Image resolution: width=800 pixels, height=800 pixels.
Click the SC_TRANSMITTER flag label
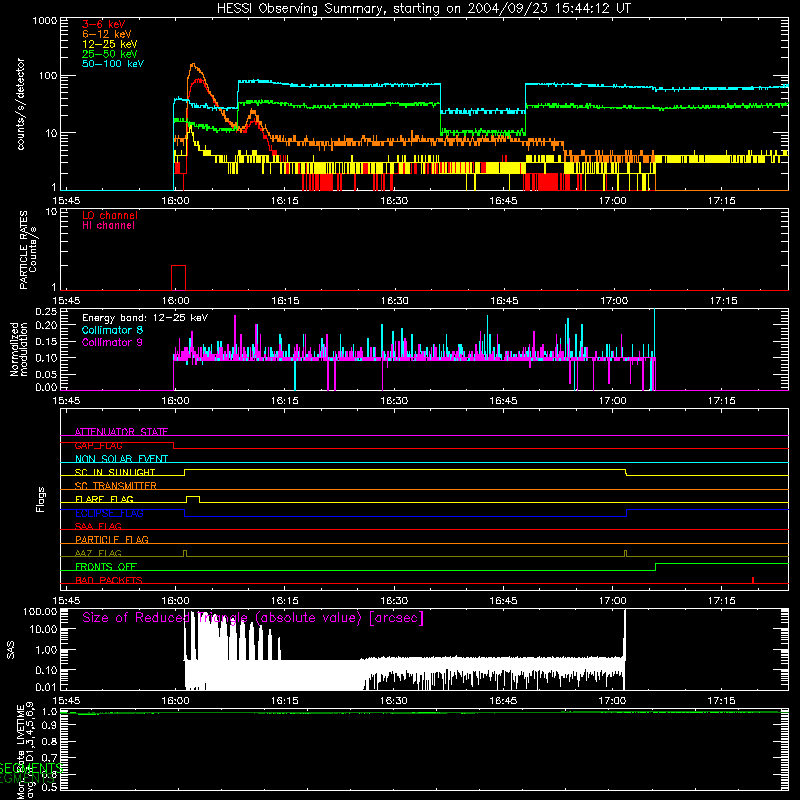pos(116,486)
